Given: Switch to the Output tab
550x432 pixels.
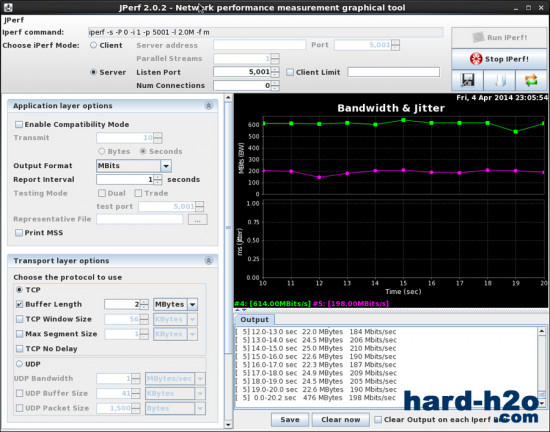Looking at the screenshot, I should click(x=255, y=319).
